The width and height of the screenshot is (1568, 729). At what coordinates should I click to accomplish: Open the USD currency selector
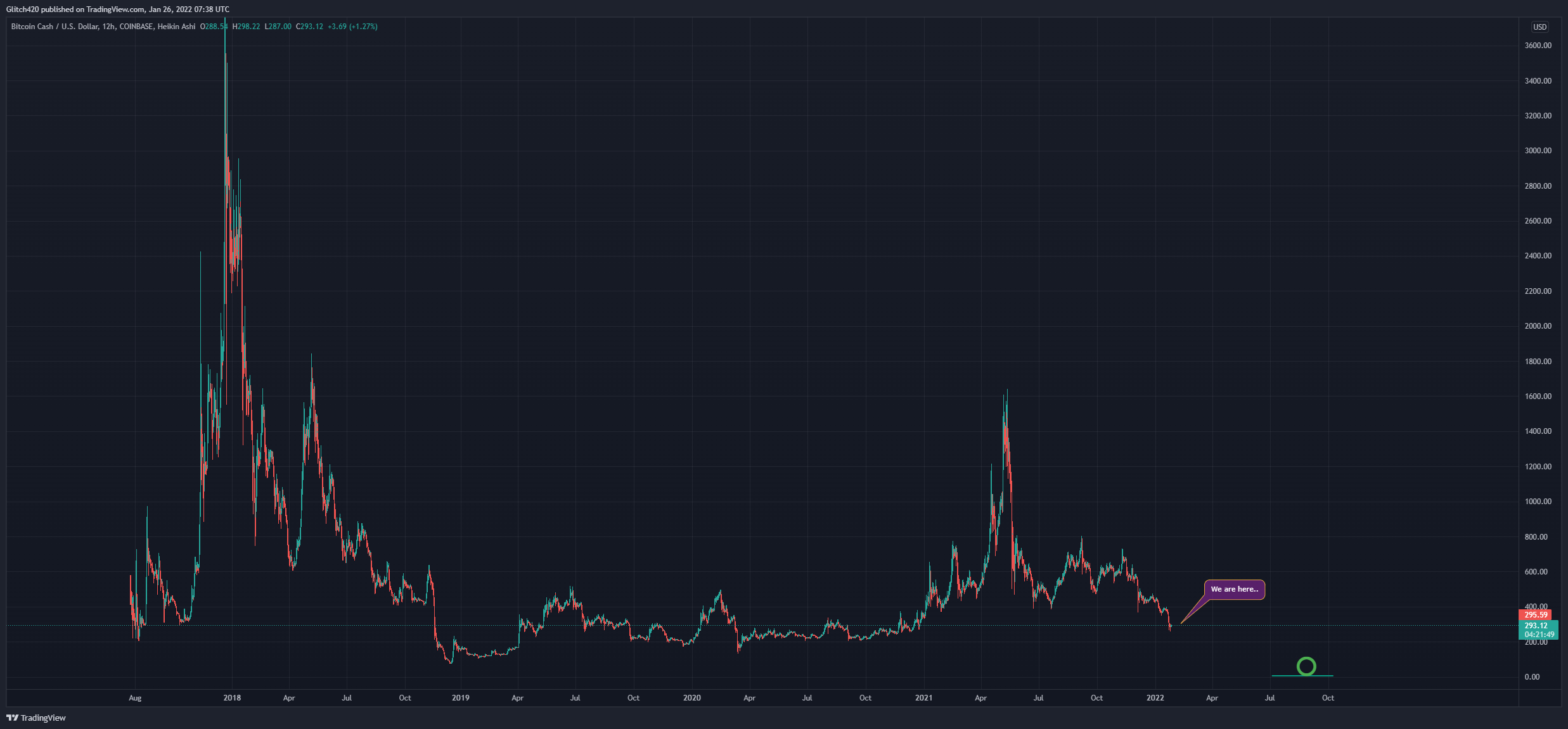(1540, 27)
